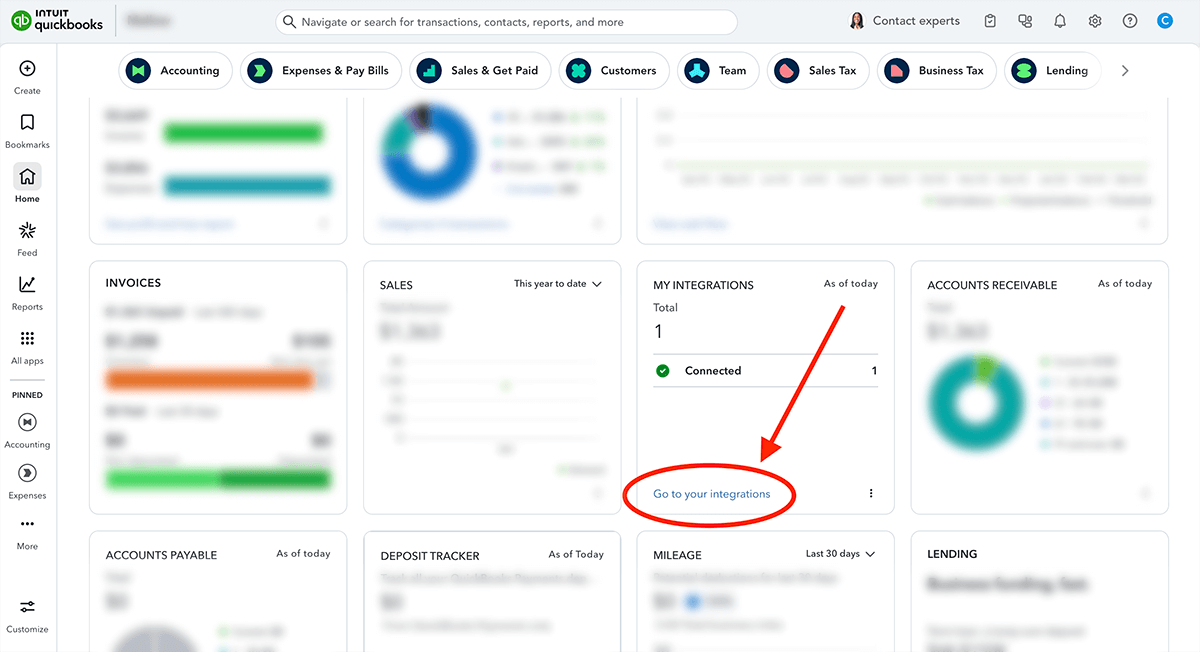Open the All apps grid icon

click(27, 339)
